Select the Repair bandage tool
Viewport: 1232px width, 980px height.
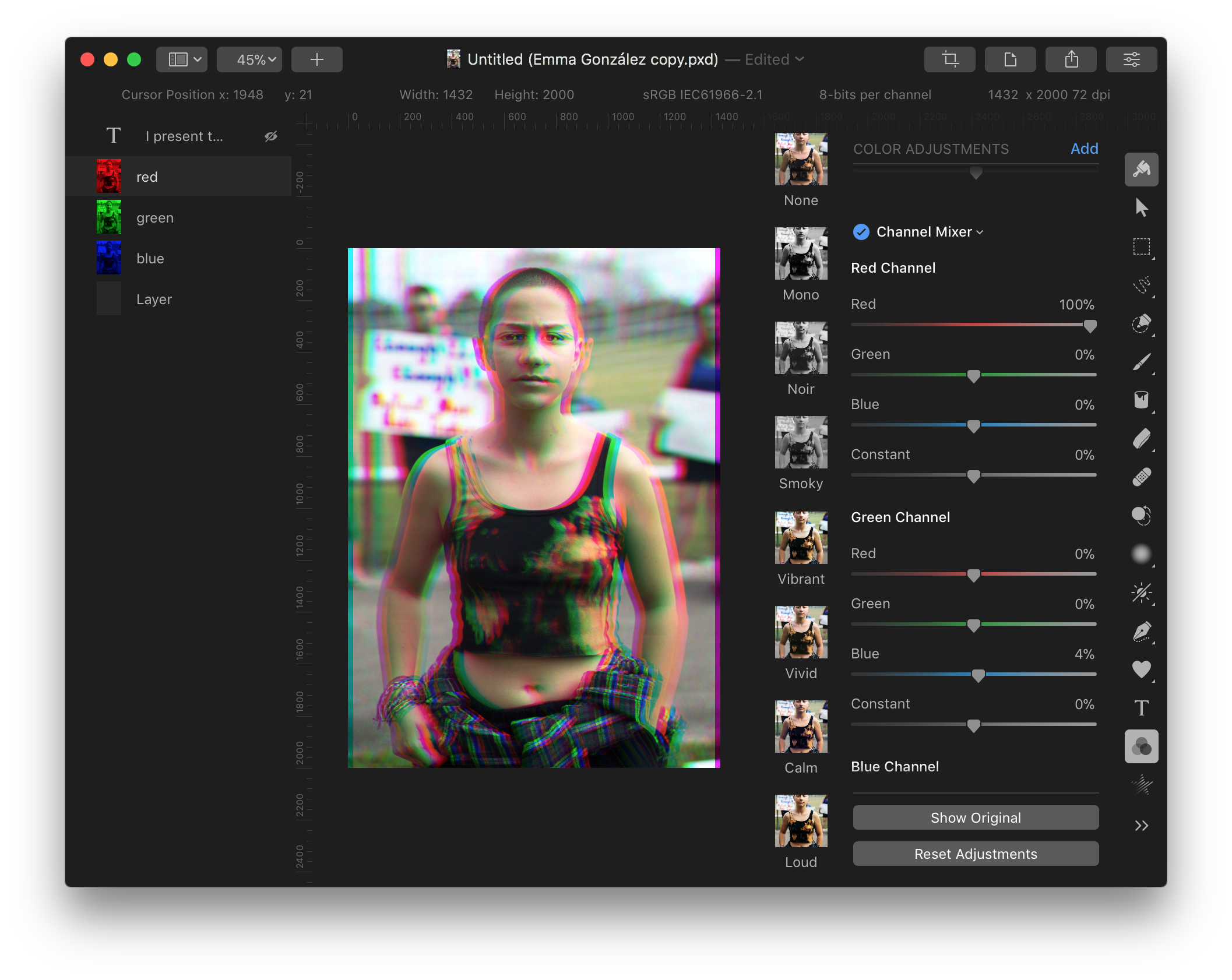[x=1141, y=477]
